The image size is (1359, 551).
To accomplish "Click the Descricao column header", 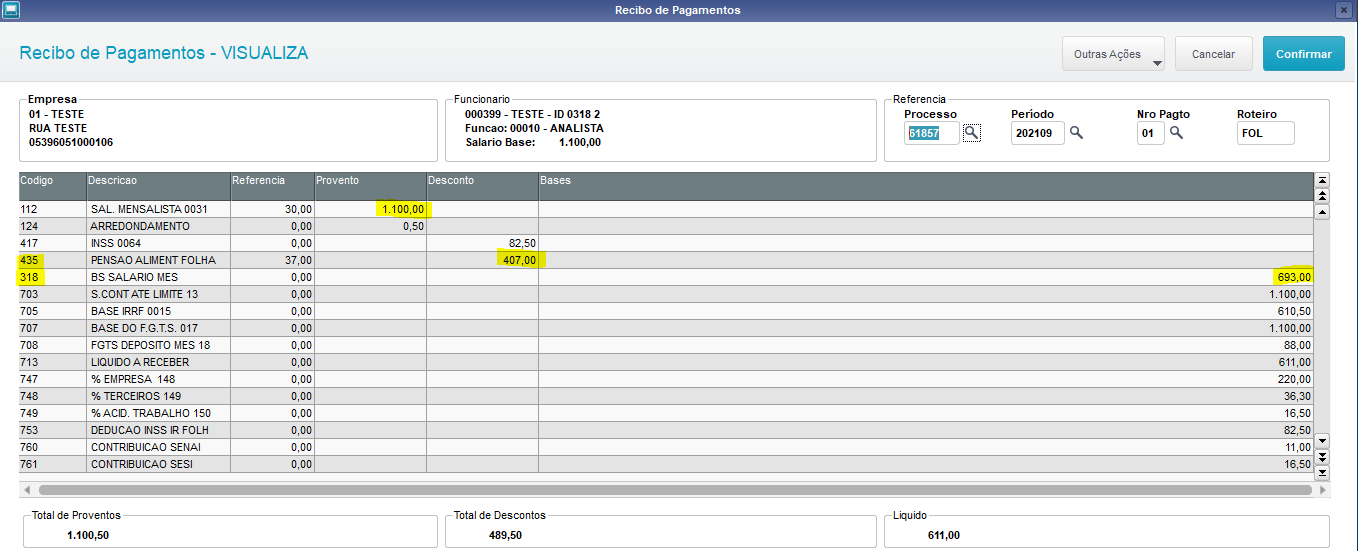I will coord(157,186).
